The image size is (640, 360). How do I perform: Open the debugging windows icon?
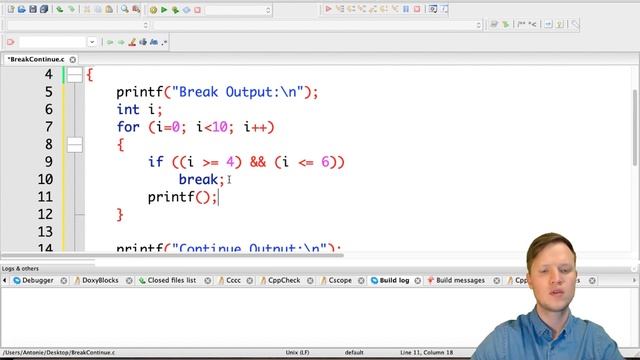pos(433,9)
